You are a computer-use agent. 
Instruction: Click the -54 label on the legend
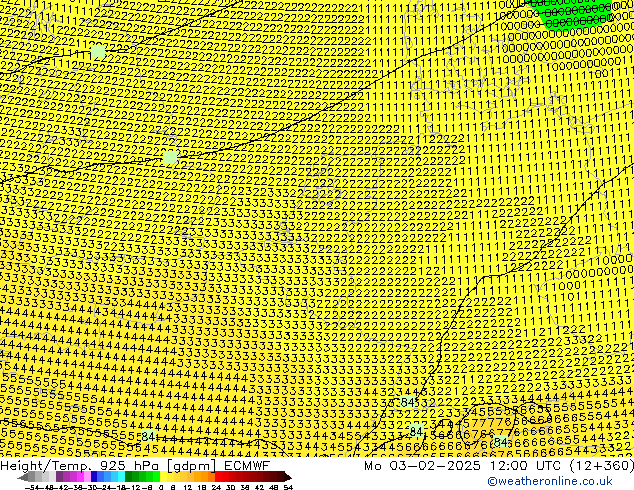[32, 488]
